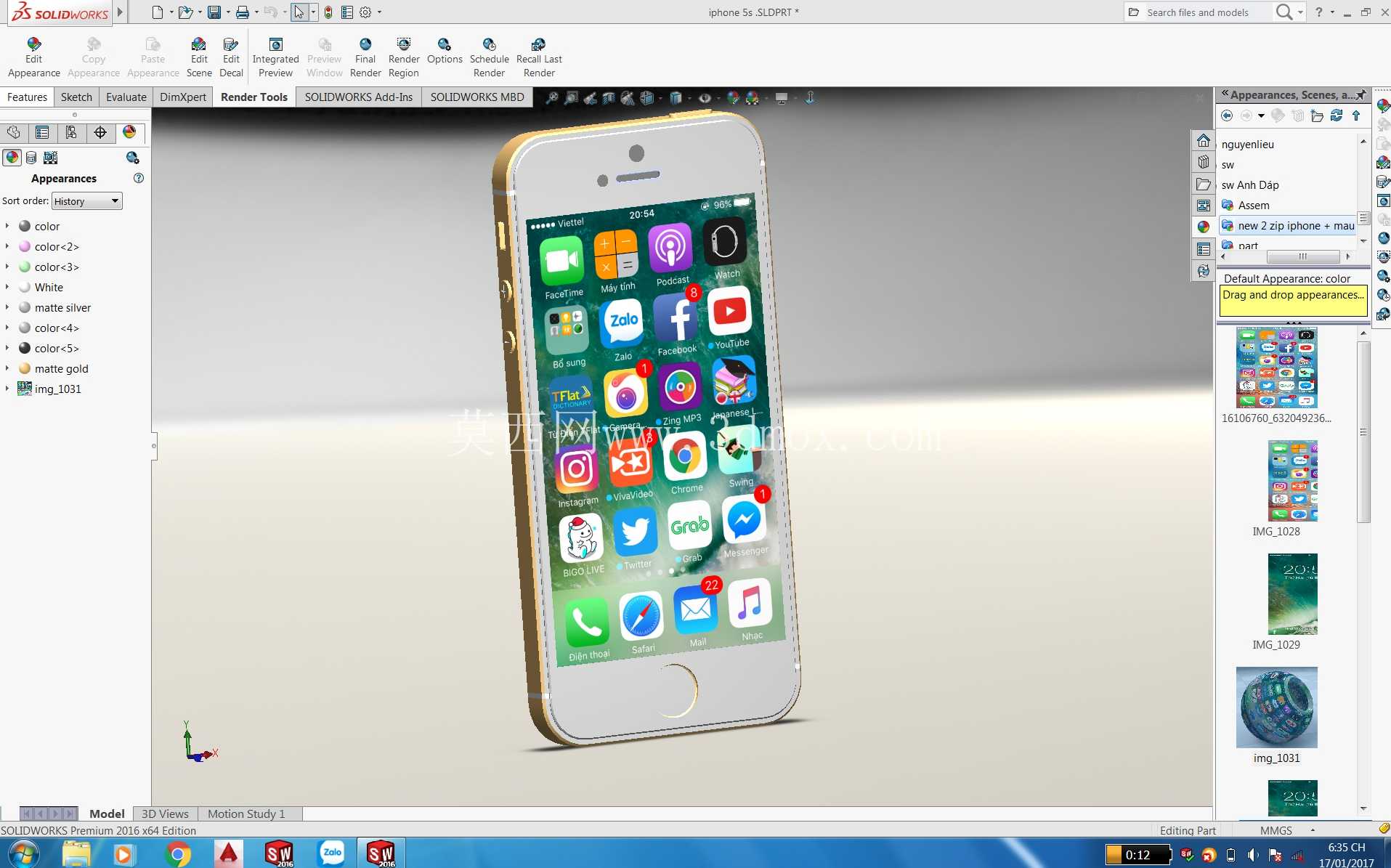1391x868 pixels.
Task: Start Integrated Preview
Action: [275, 57]
